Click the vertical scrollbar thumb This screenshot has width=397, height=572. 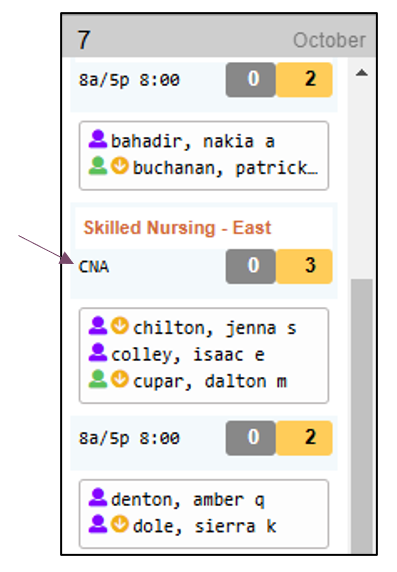pyautogui.click(x=362, y=416)
